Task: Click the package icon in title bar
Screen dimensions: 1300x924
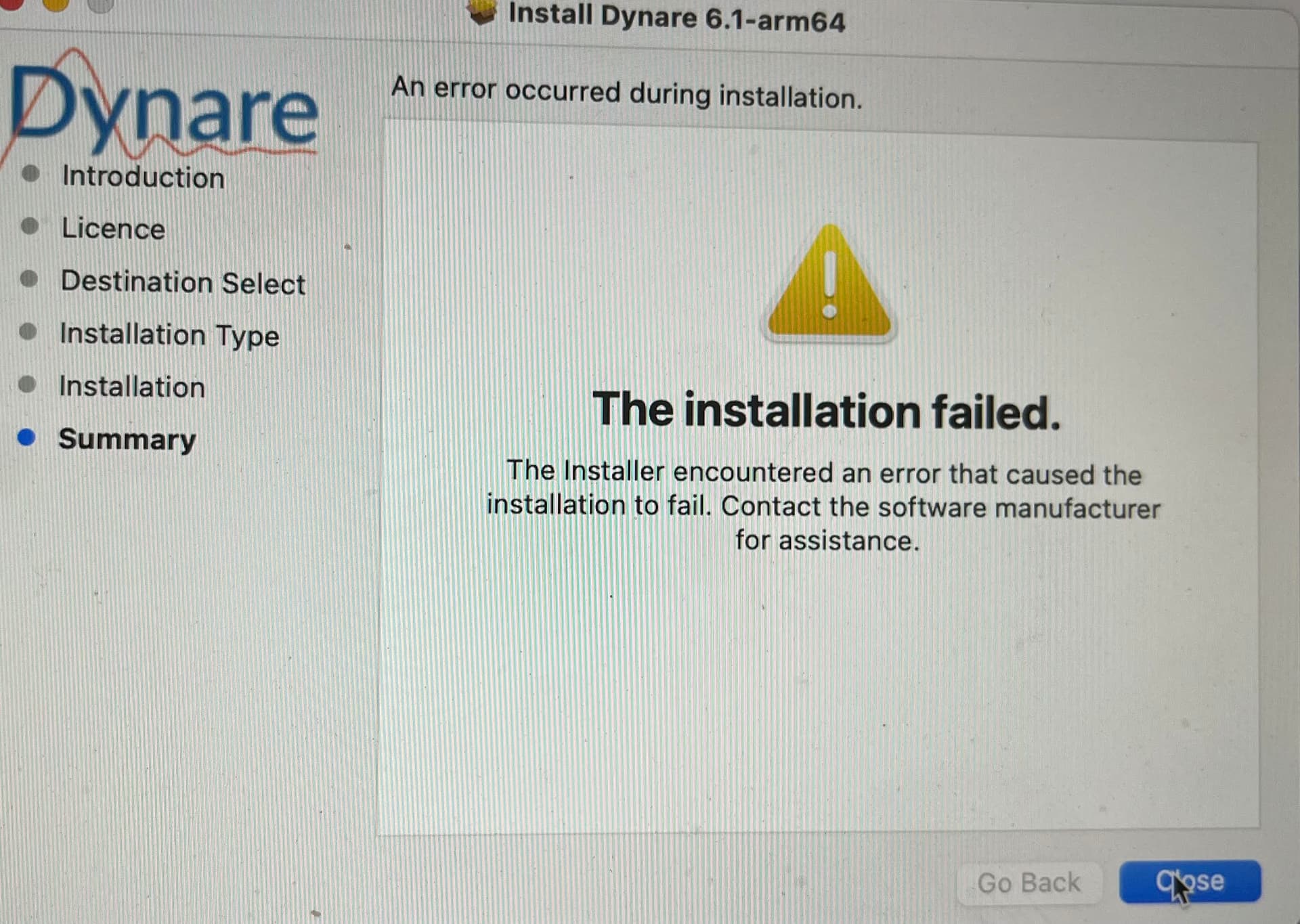Action: 482,12
